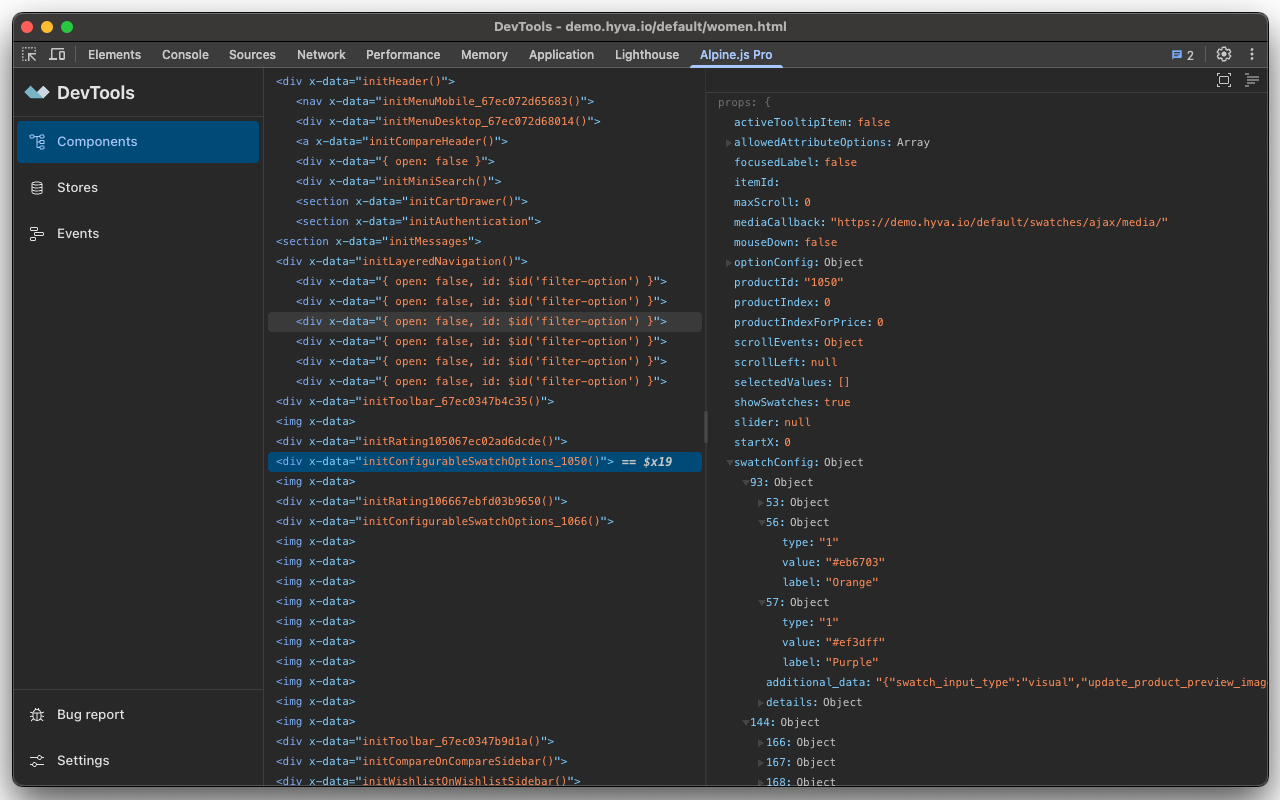Click the productId "1050" value
This screenshot has height=800, width=1280.
[x=823, y=282]
